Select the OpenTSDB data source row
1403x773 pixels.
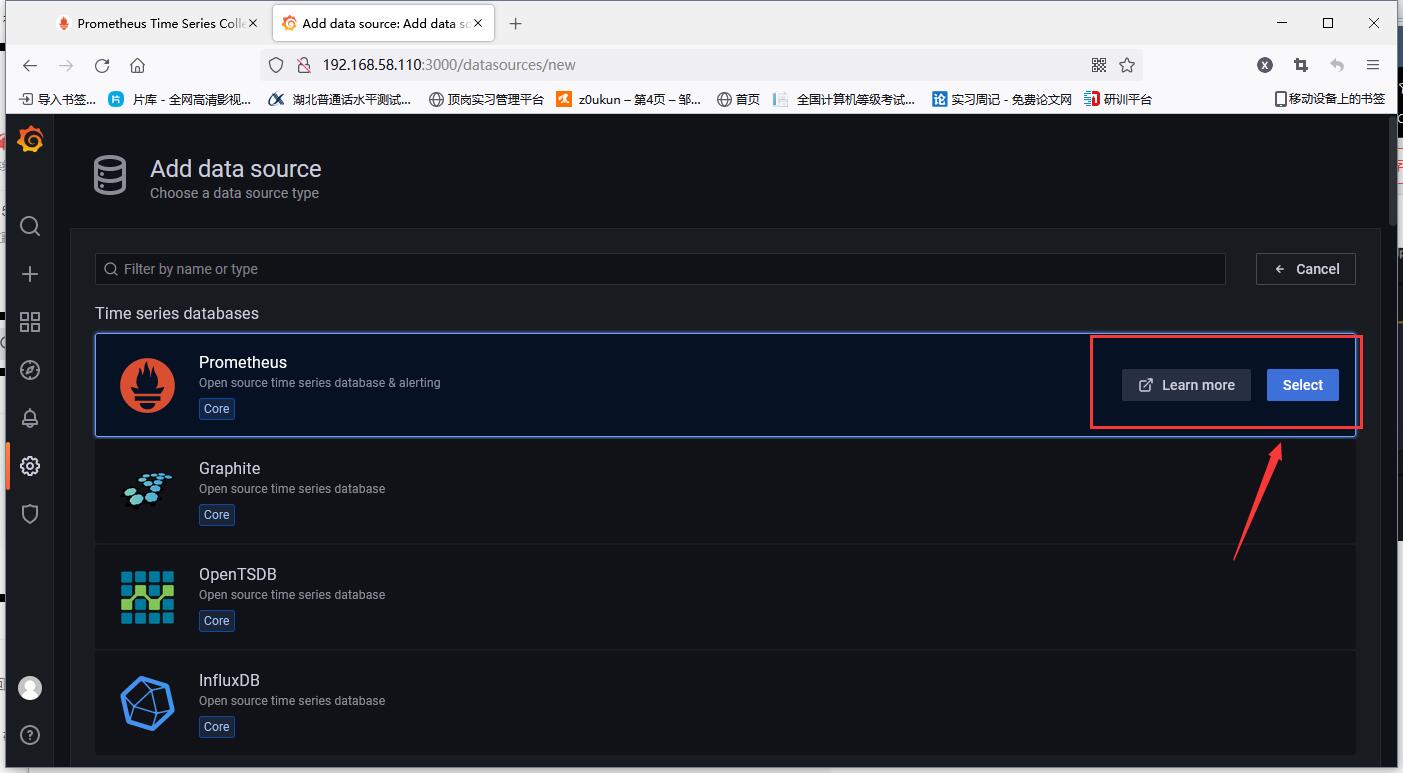click(725, 597)
